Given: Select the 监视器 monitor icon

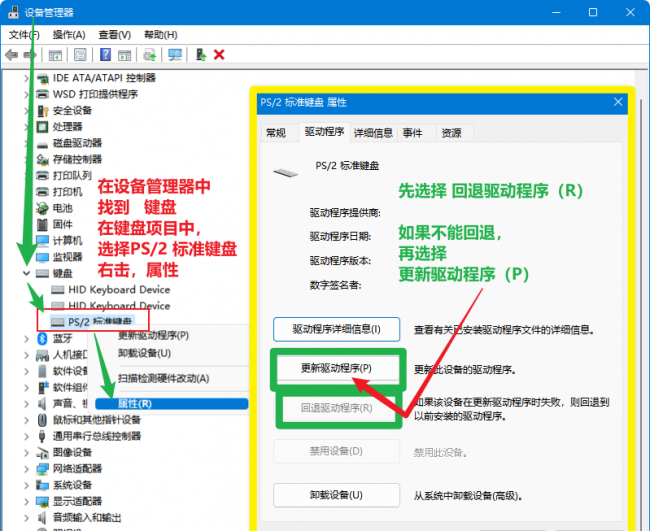Looking at the screenshot, I should 42,257.
